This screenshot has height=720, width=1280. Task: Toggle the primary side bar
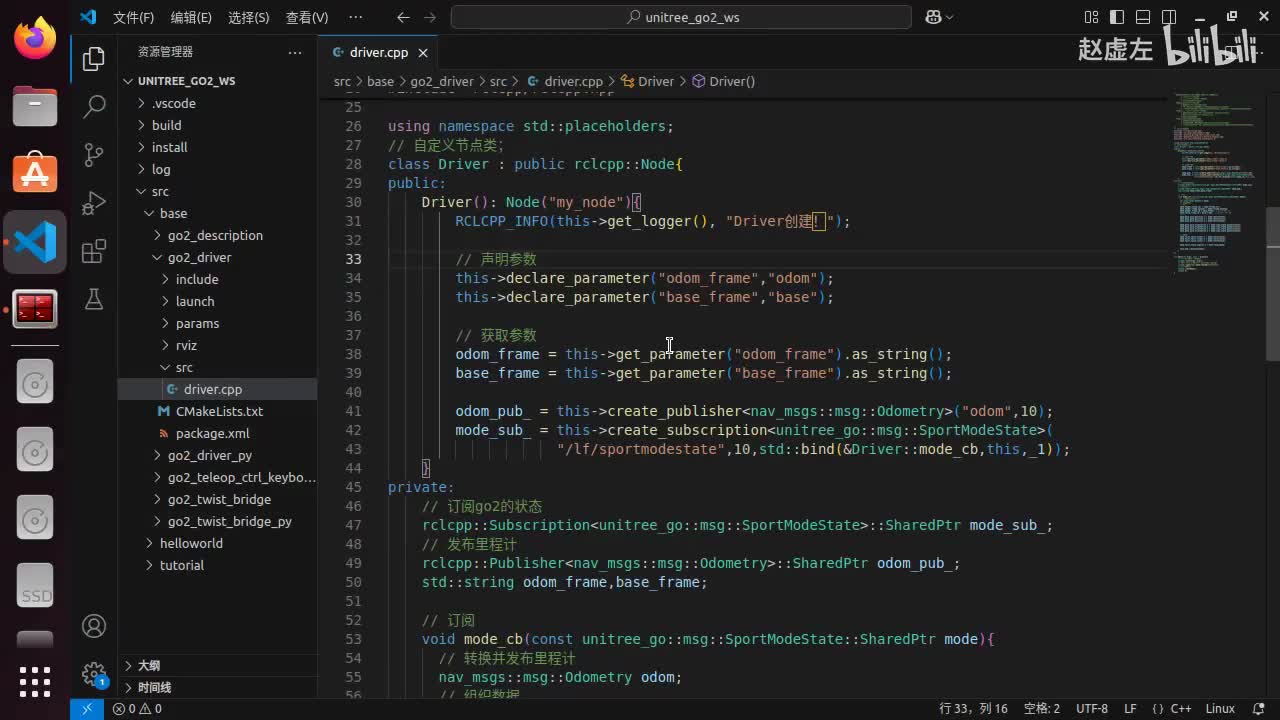click(1117, 17)
